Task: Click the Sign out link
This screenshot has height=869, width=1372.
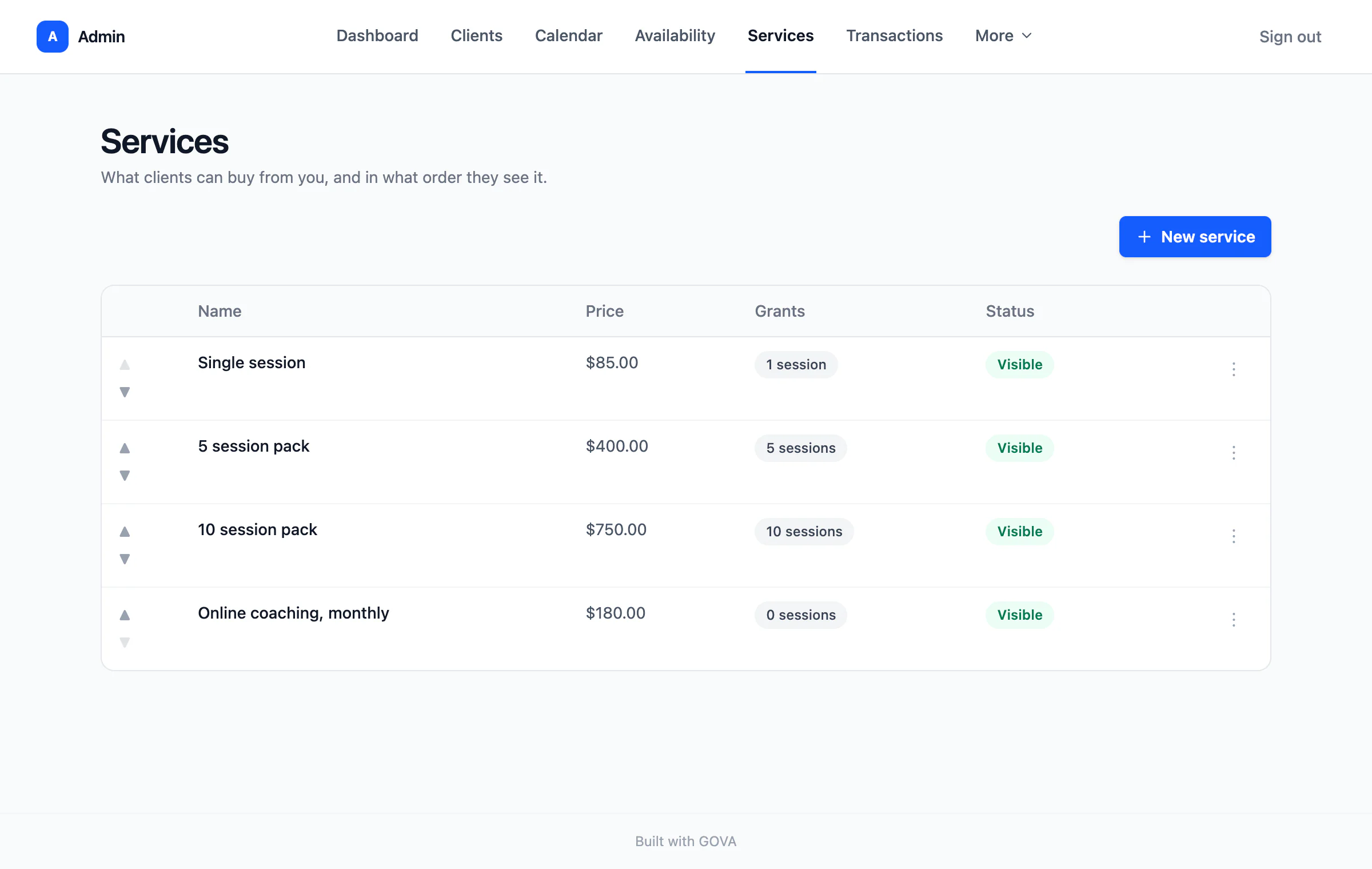Action: pyautogui.click(x=1290, y=37)
